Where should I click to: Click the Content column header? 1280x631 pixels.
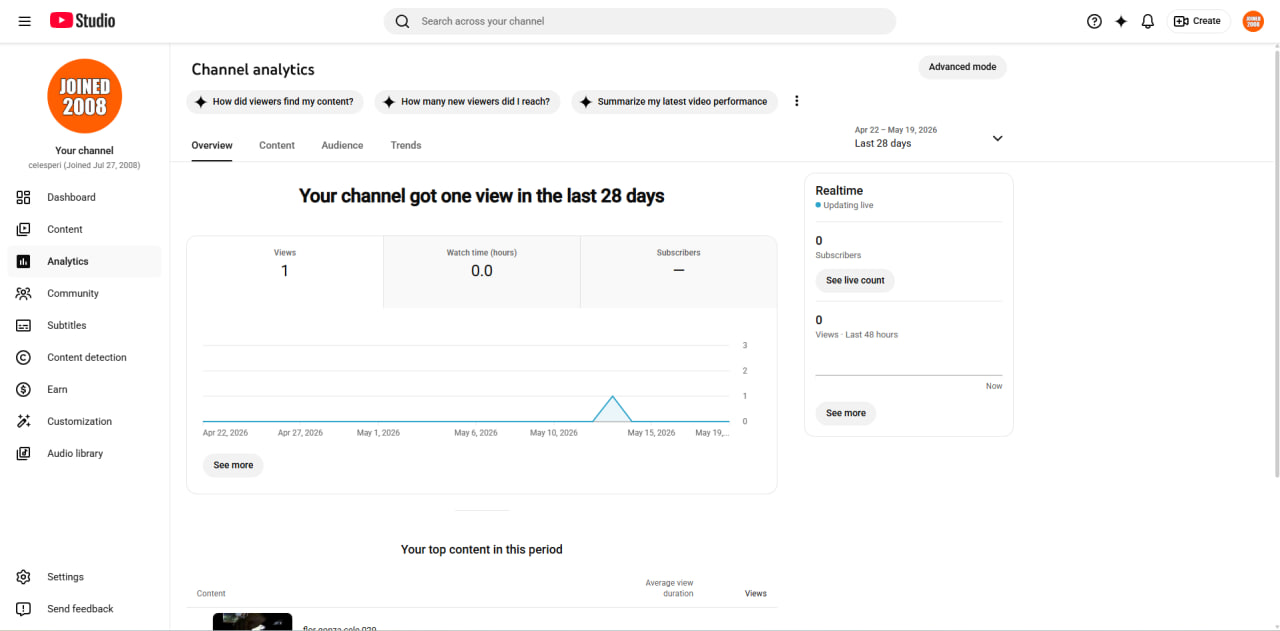[211, 594]
